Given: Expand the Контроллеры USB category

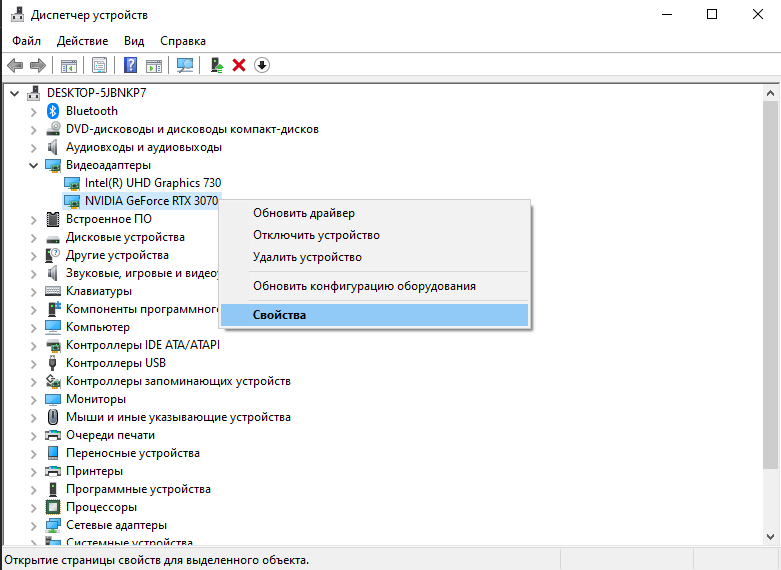Looking at the screenshot, I should pyautogui.click(x=34, y=363).
